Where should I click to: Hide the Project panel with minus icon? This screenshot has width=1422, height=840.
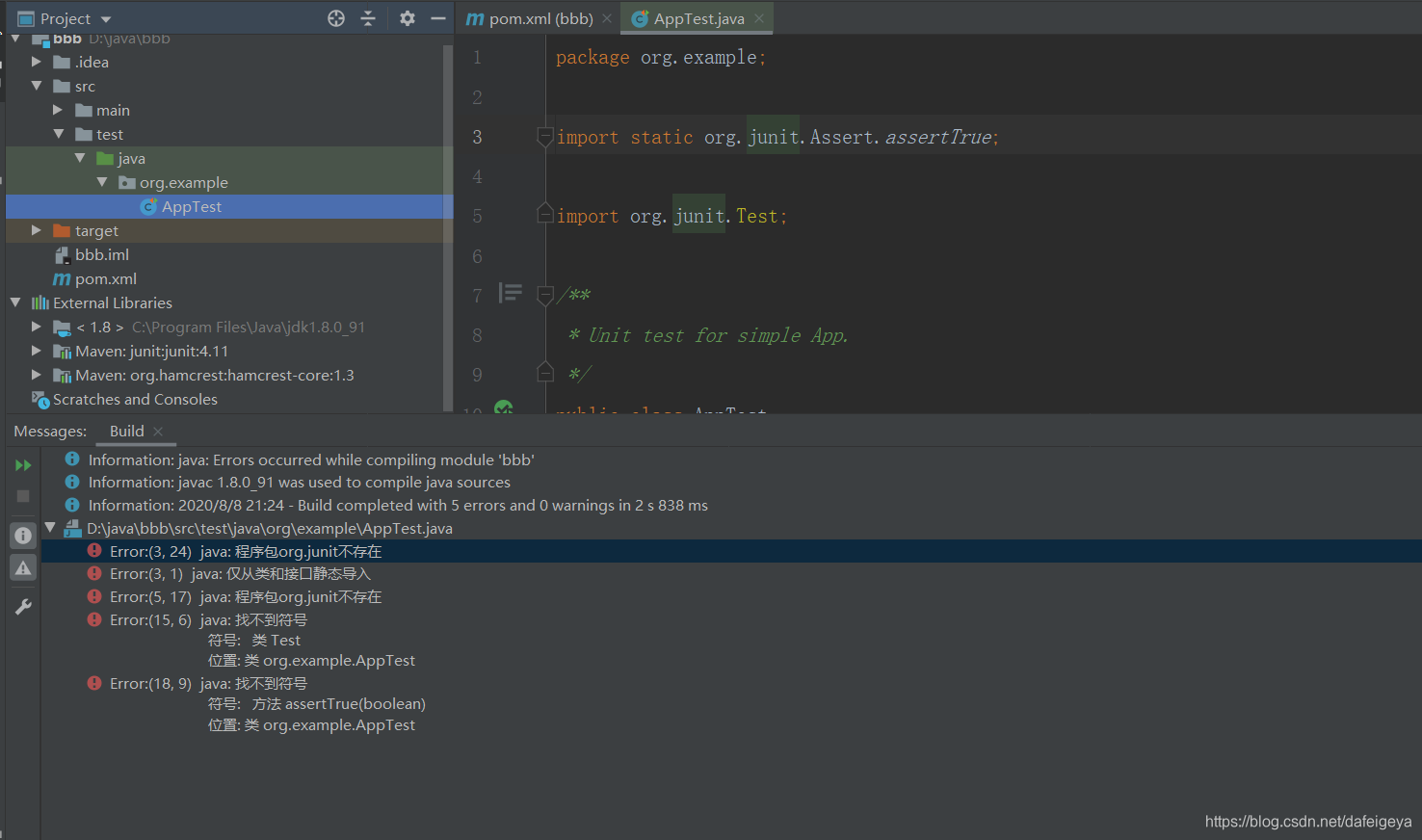click(438, 18)
